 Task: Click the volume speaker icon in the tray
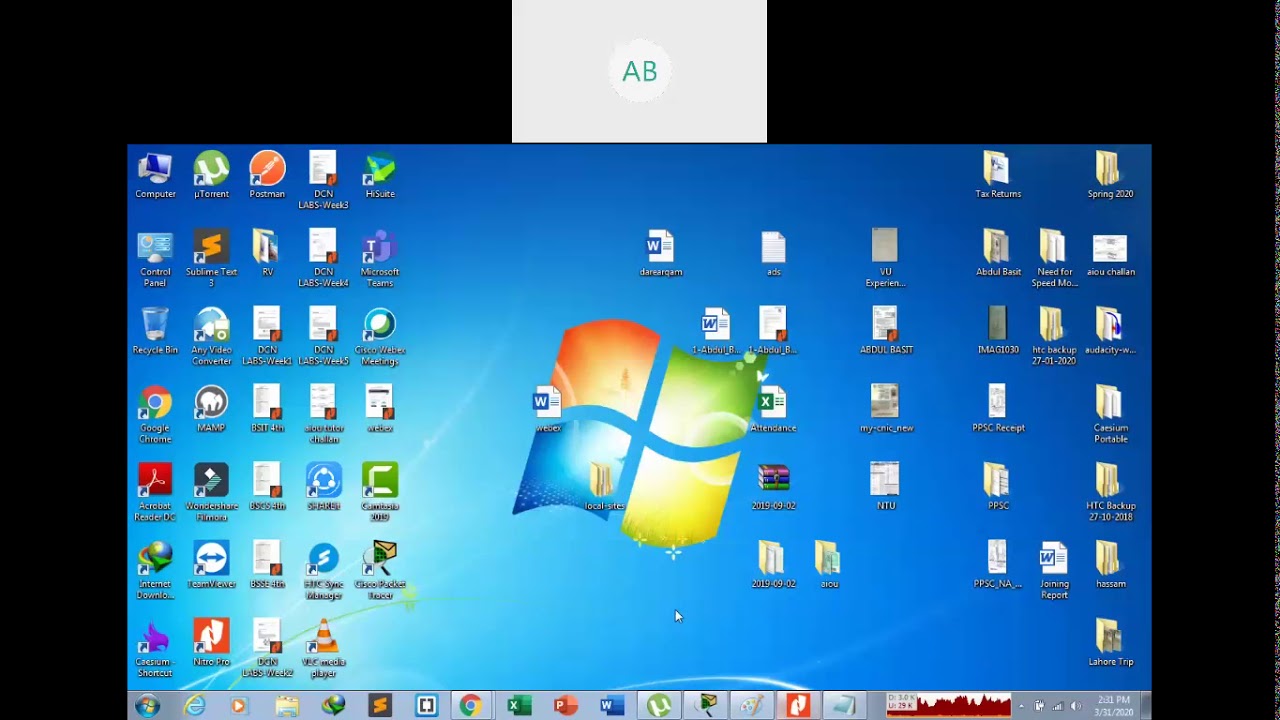[1076, 706]
